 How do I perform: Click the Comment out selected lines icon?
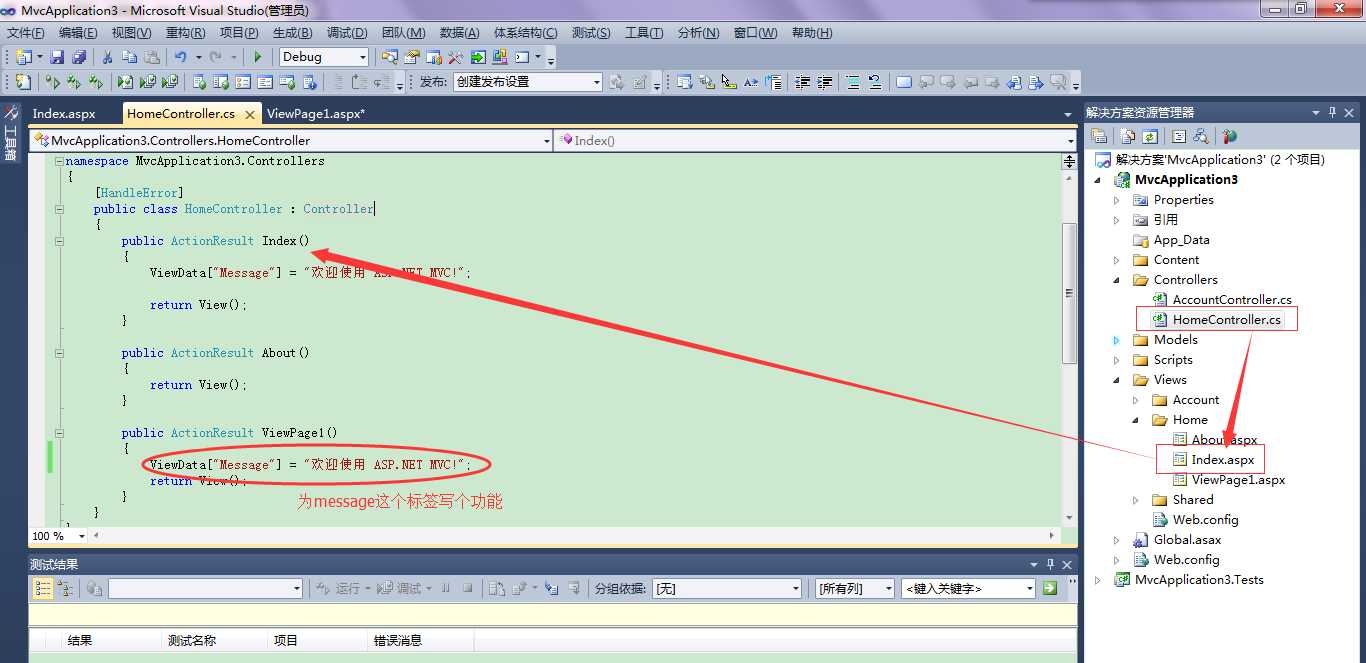coord(853,82)
